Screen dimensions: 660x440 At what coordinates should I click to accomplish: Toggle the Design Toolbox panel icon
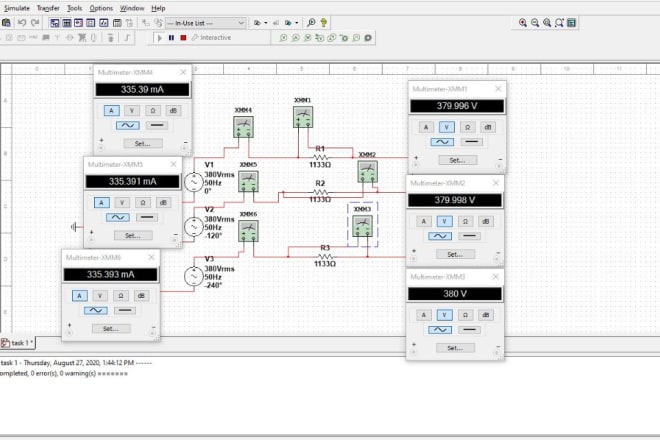55,23
